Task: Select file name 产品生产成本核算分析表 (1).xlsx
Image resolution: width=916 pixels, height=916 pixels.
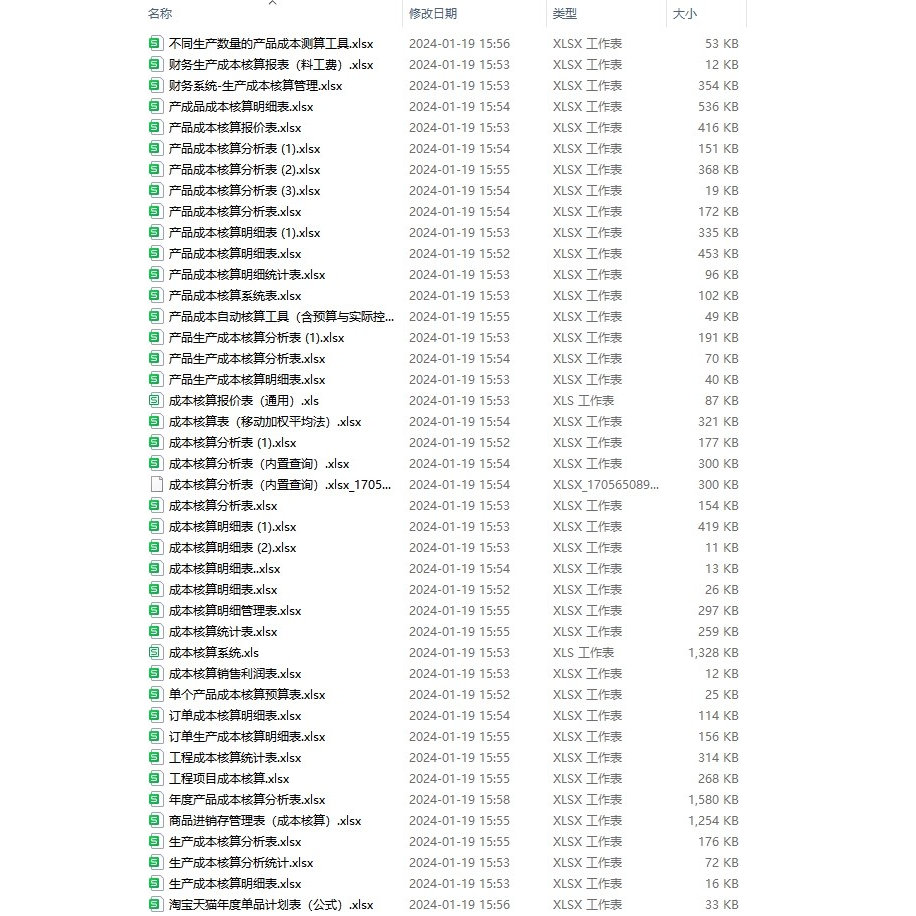Action: 256,337
